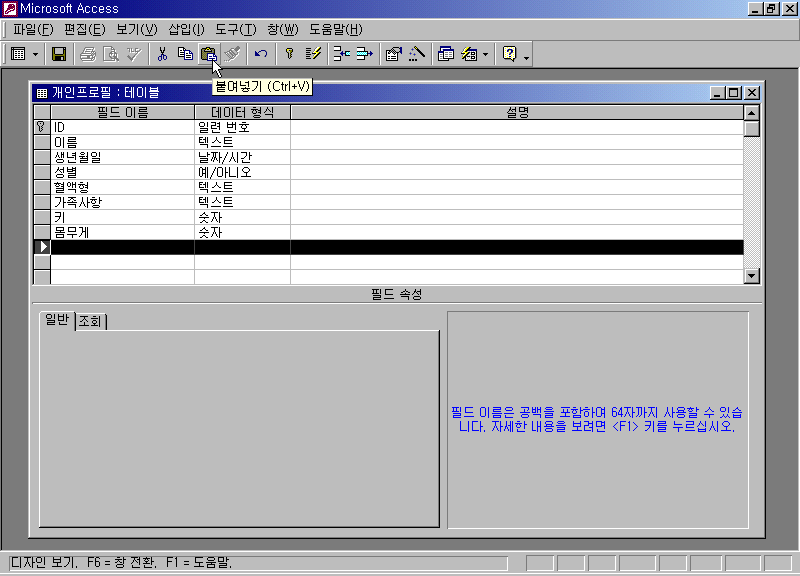The image size is (800, 576).
Task: Click the Microsoft Access title bar icon
Action: point(10,8)
